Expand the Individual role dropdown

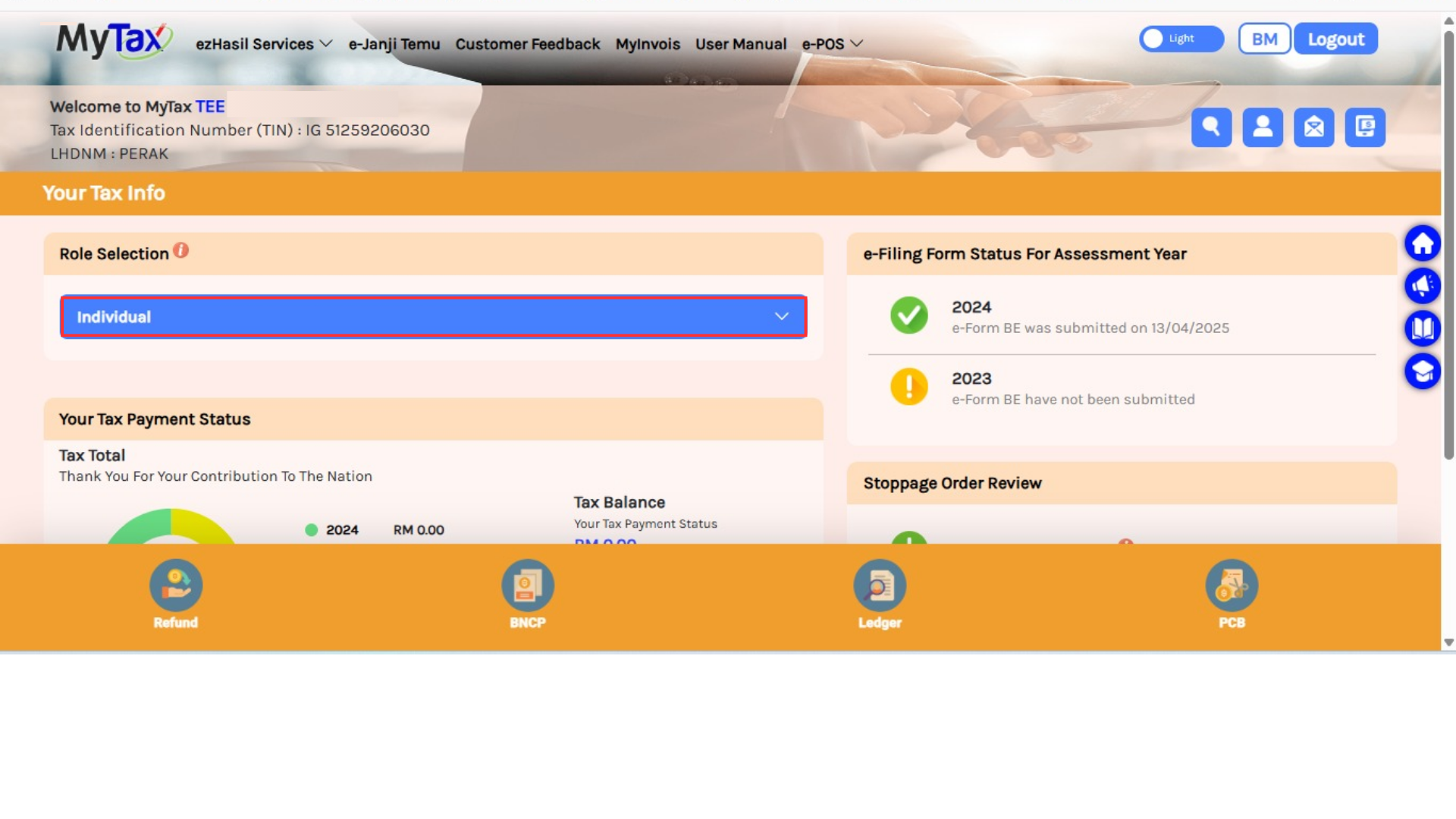tap(433, 317)
